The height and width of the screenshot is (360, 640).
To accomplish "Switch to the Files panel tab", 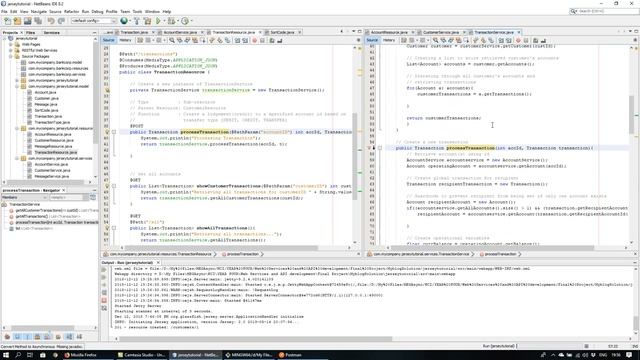I will 30,32.
